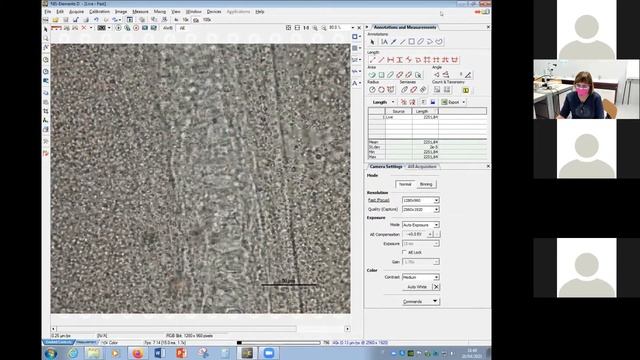
Task: Select the 100x objective button
Action: coord(207,20)
